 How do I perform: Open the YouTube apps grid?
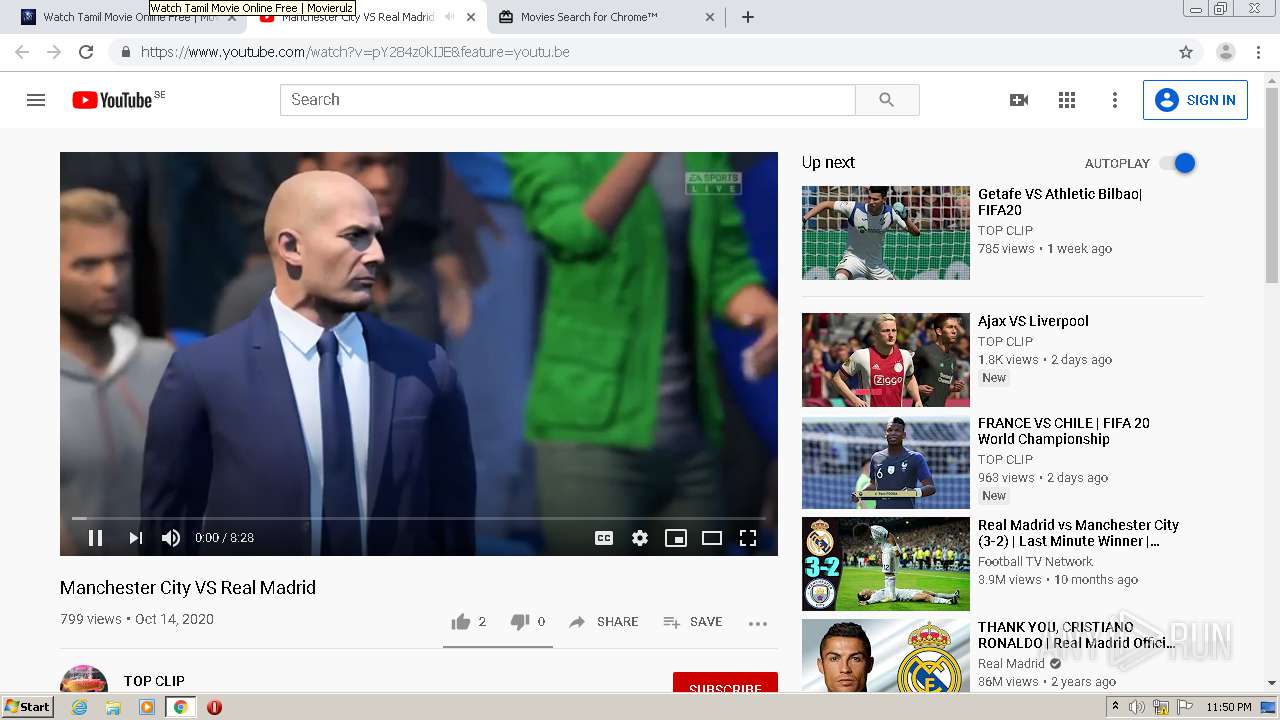tap(1067, 100)
